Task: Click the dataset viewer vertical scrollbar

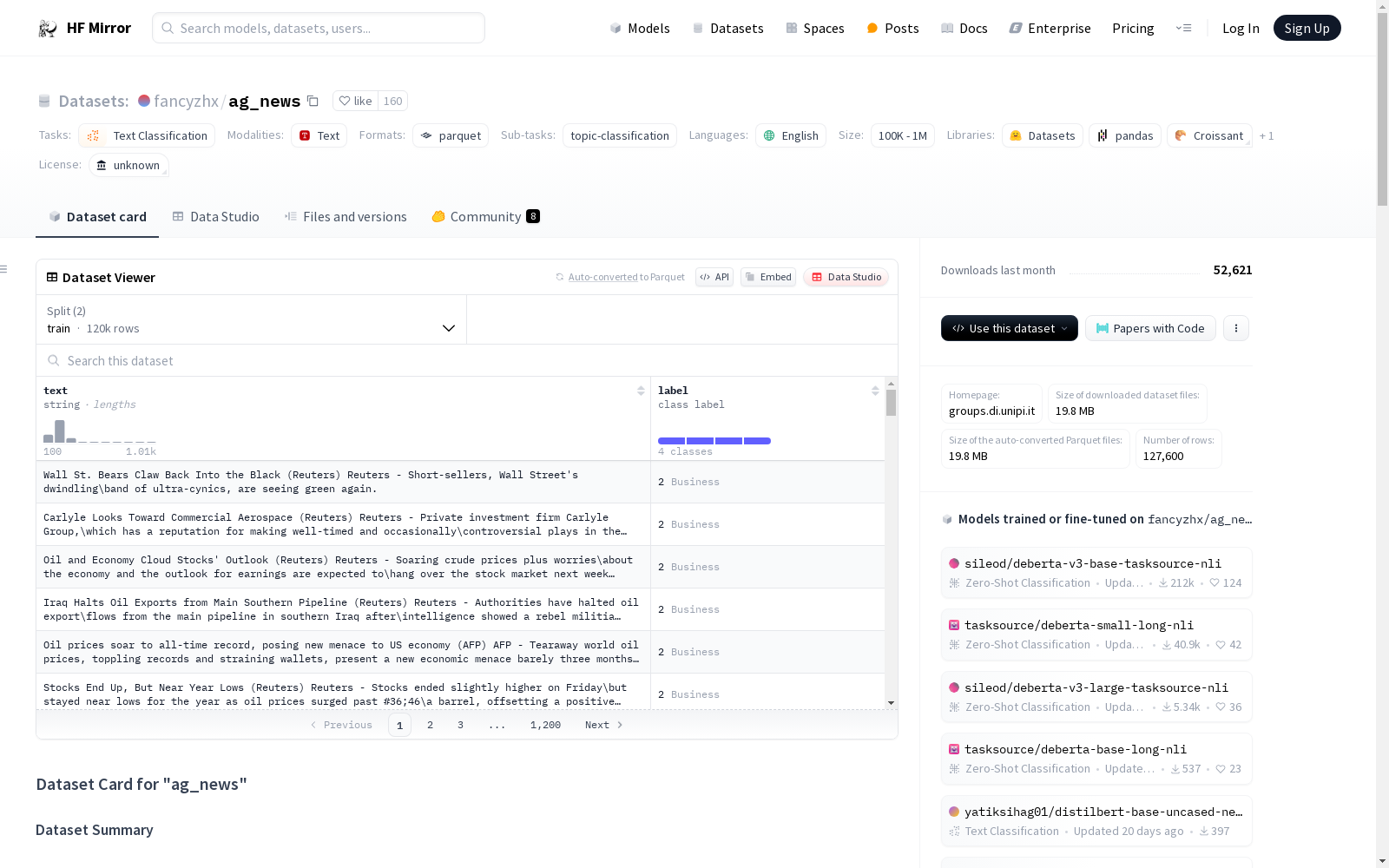Action: [891, 402]
